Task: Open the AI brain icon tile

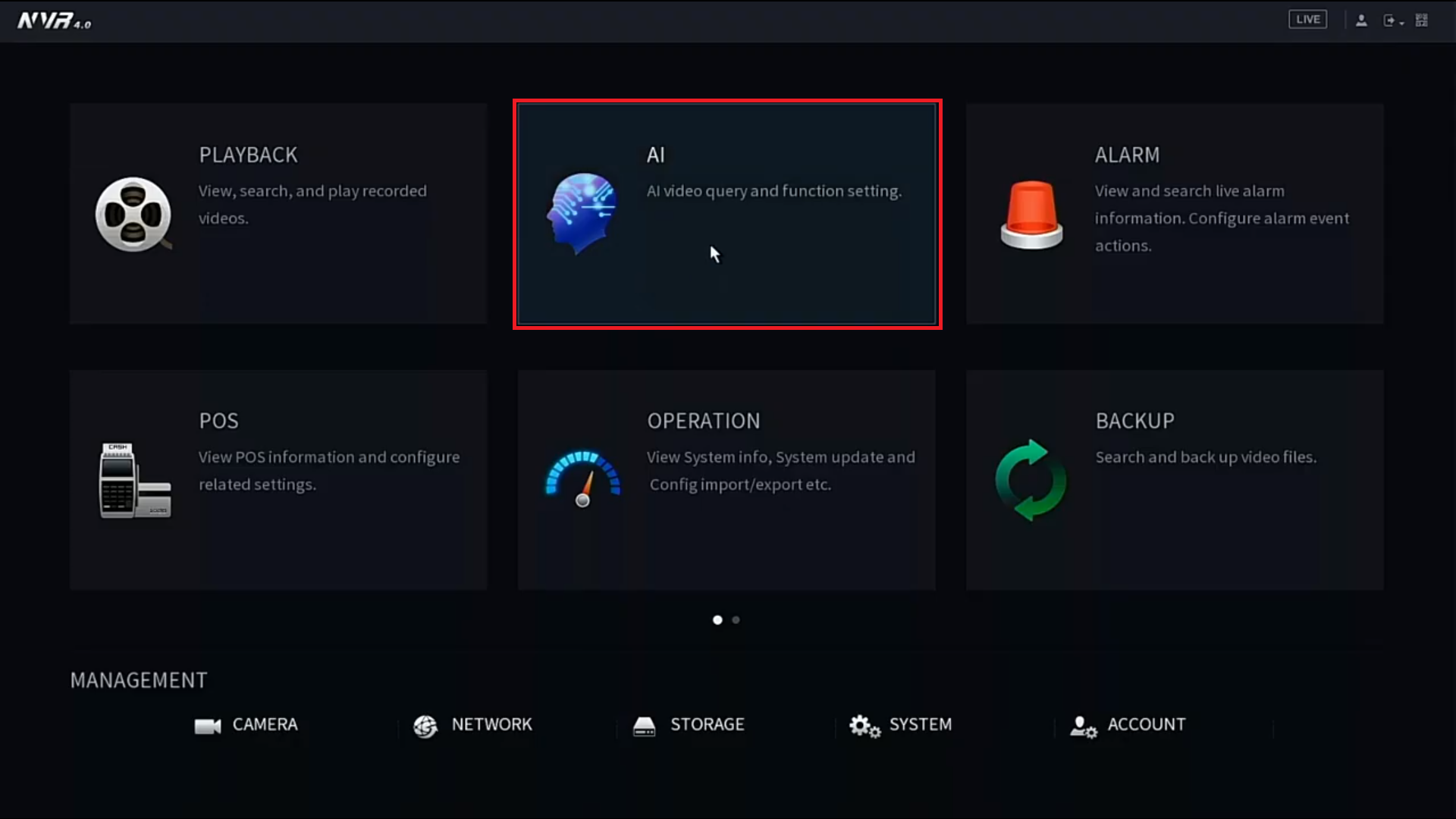Action: click(582, 213)
